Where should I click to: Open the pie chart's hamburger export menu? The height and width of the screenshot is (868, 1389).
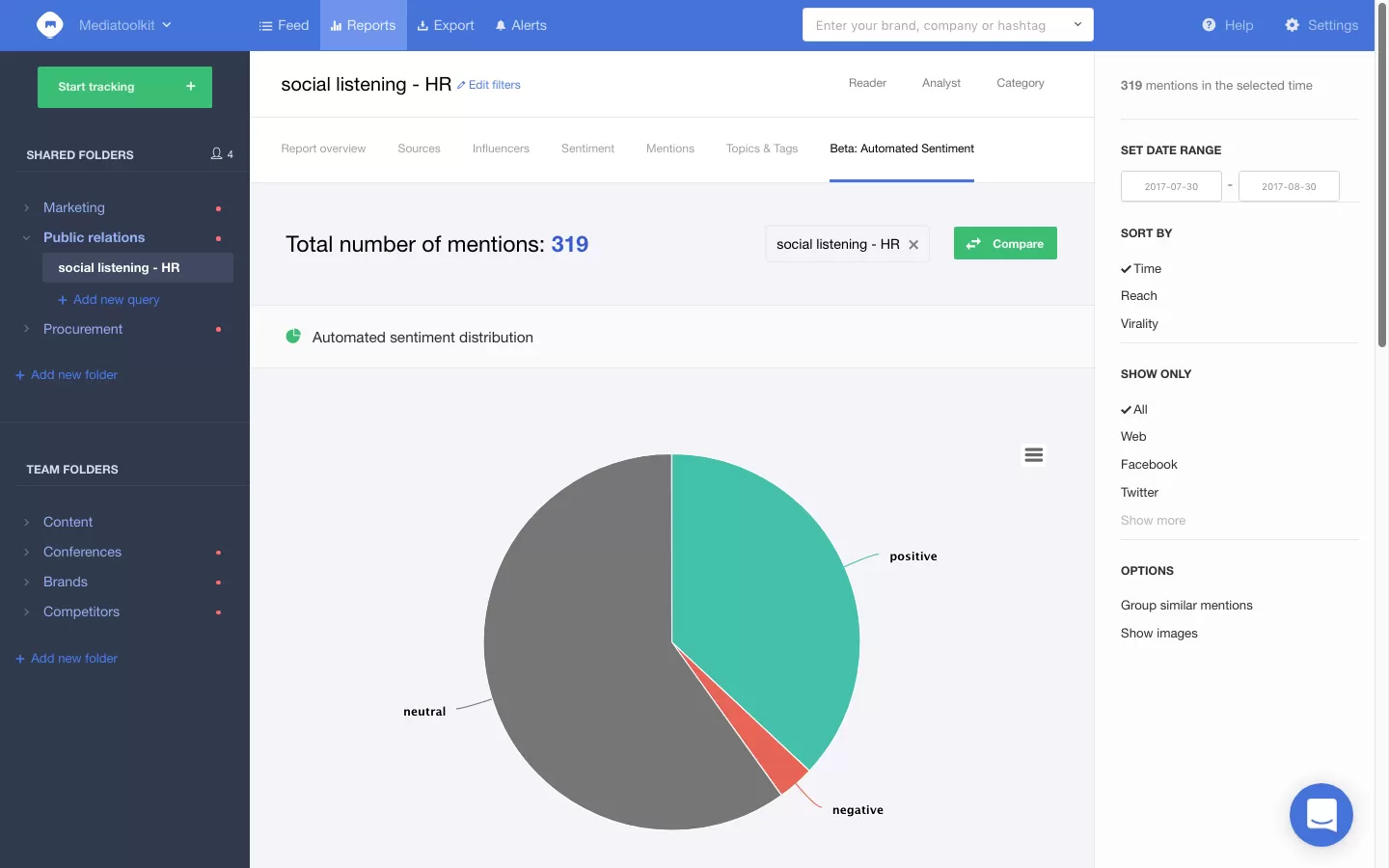(1033, 454)
